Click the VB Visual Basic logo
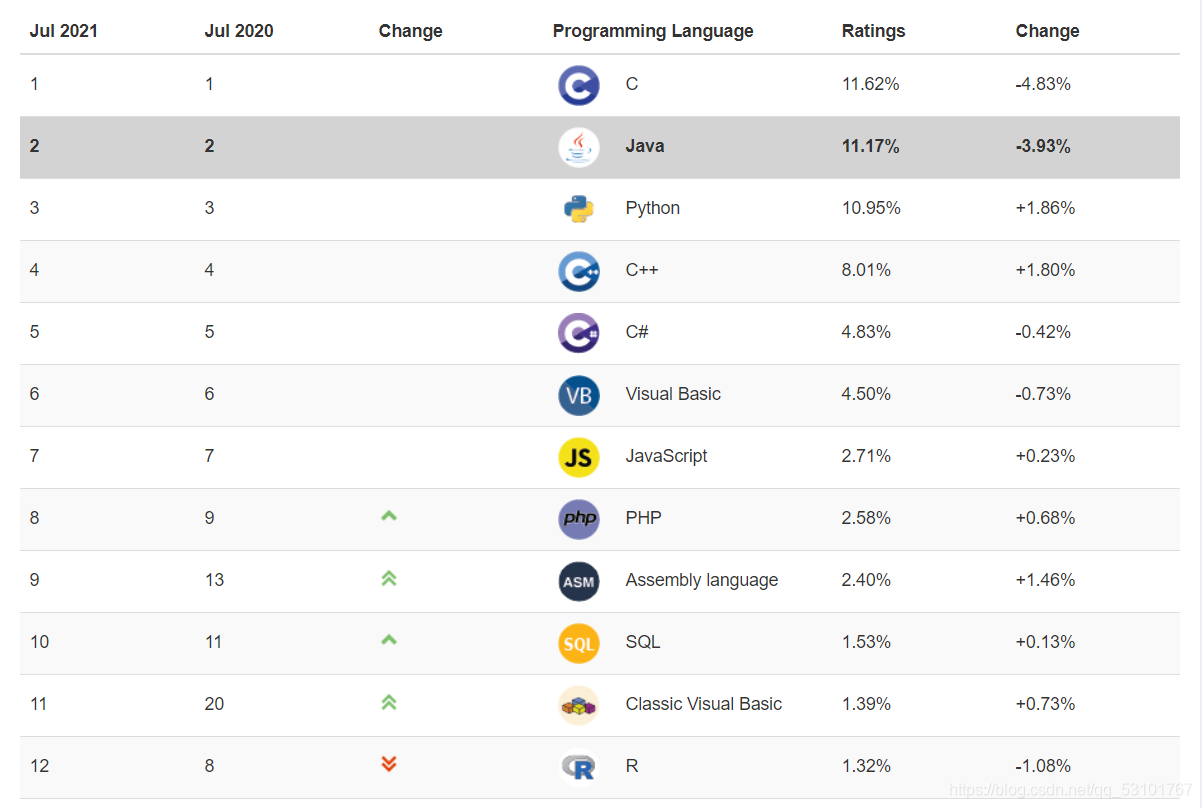Screen dimensions: 1202x808 click(579, 395)
